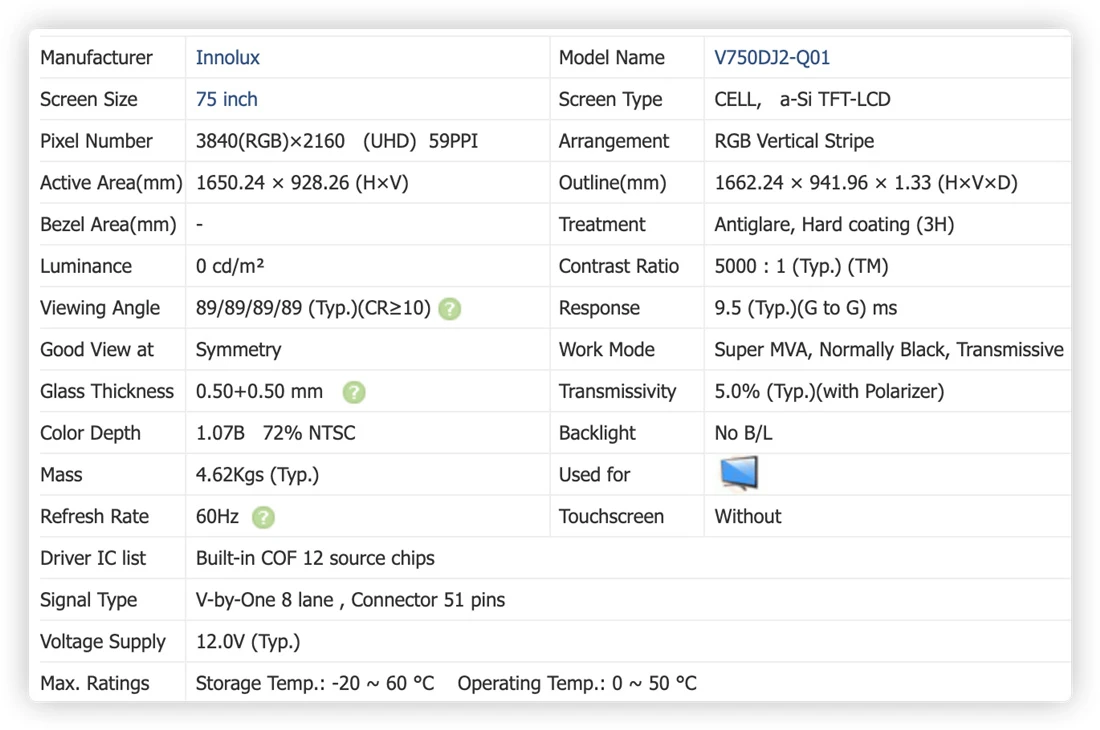
Task: Click the Voltage Supply 12.0V value
Action: 248,642
